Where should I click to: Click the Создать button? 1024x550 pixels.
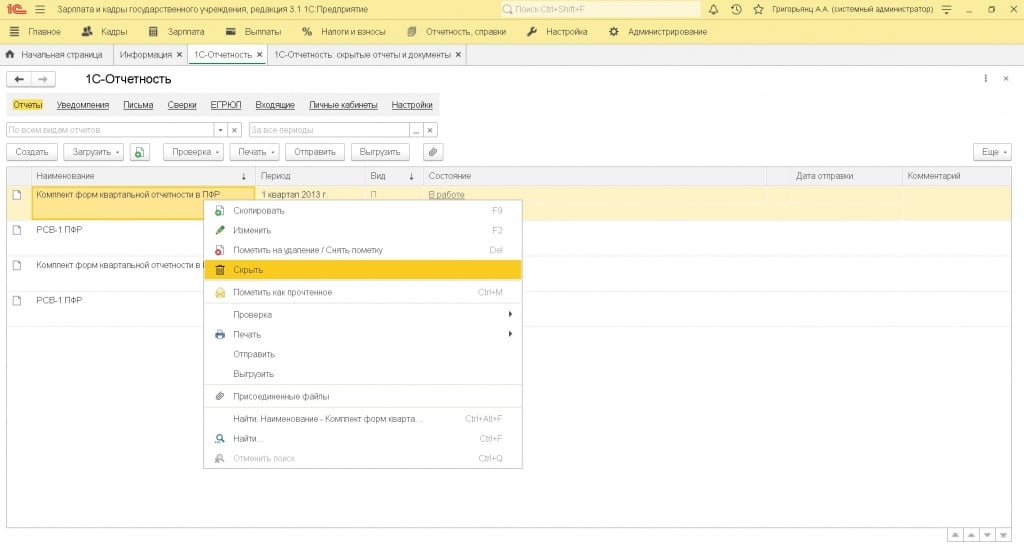coord(32,152)
